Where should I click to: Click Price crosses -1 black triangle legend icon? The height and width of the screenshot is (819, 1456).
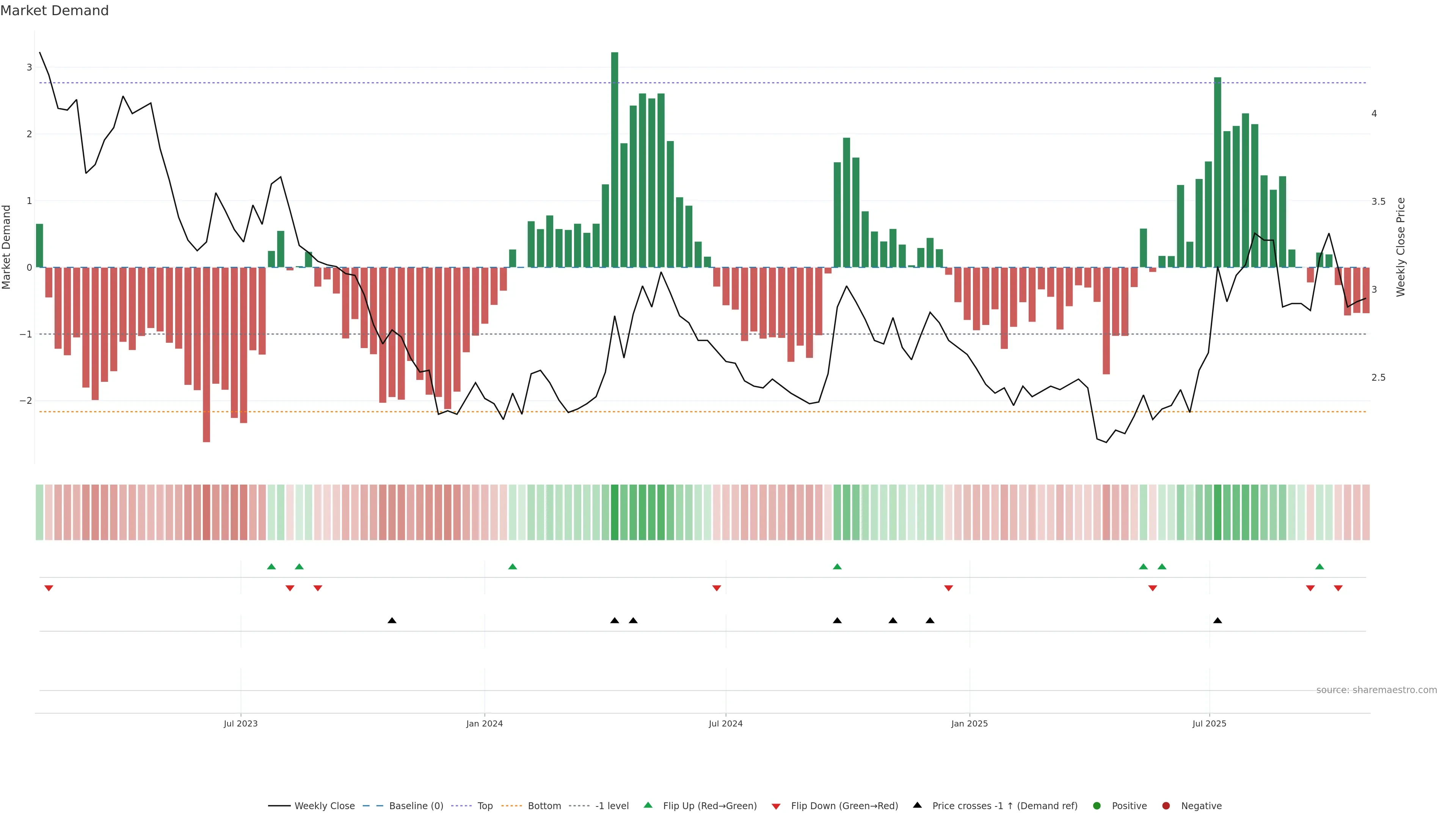917,805
